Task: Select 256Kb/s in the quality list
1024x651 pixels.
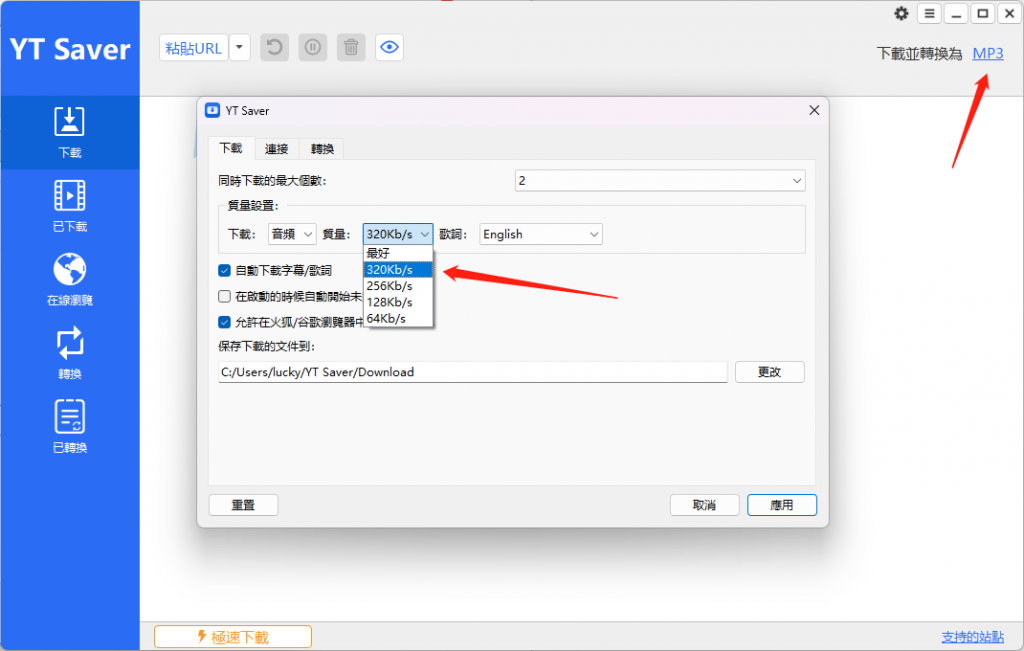Action: (x=398, y=286)
